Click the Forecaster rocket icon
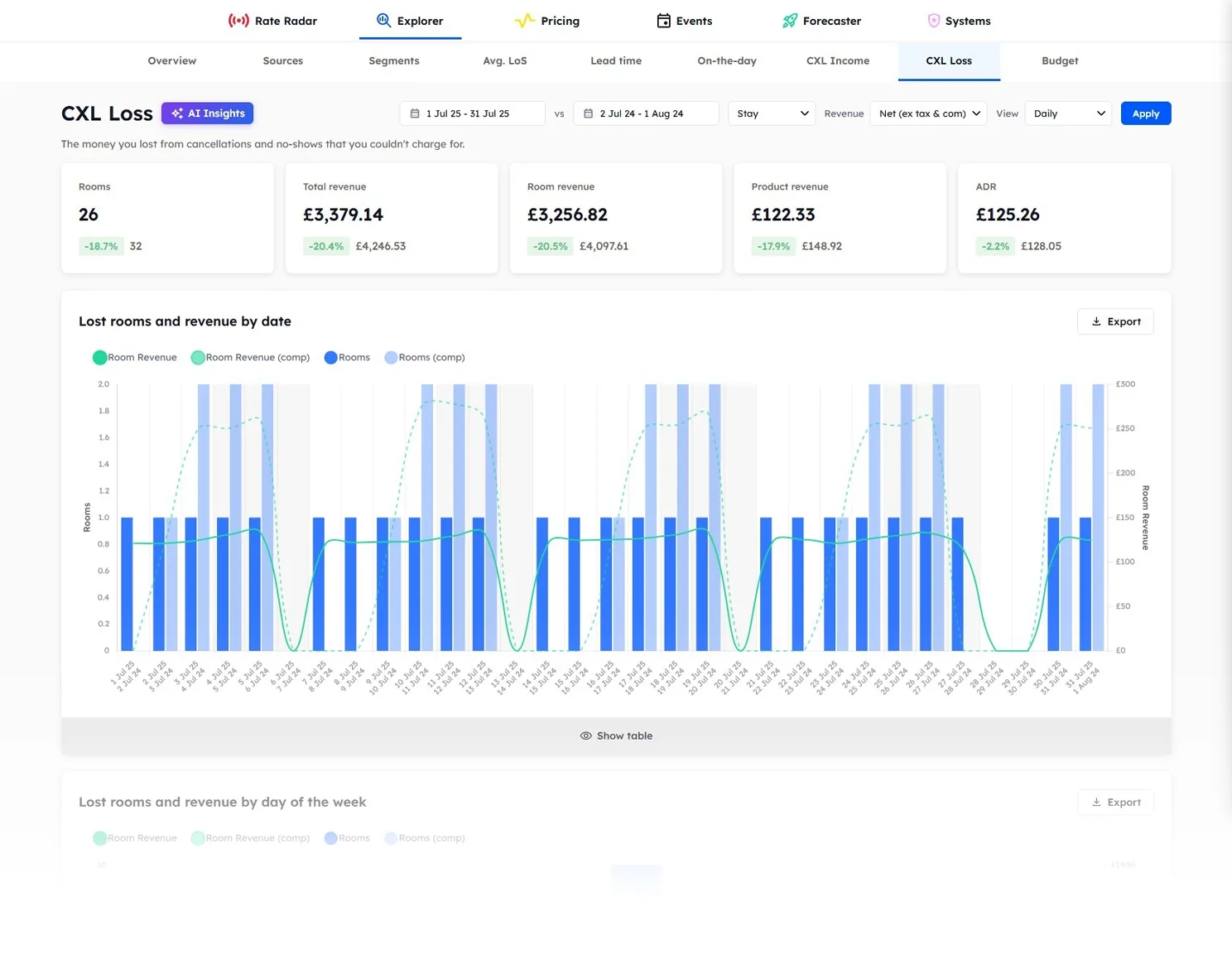This screenshot has height=955, width=1232. (790, 21)
